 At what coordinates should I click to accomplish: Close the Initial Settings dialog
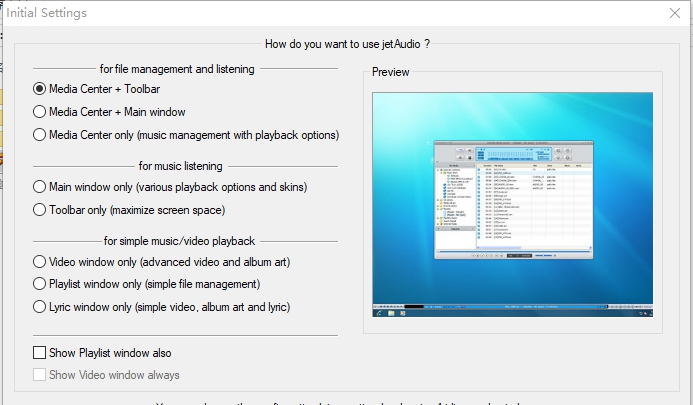(675, 13)
